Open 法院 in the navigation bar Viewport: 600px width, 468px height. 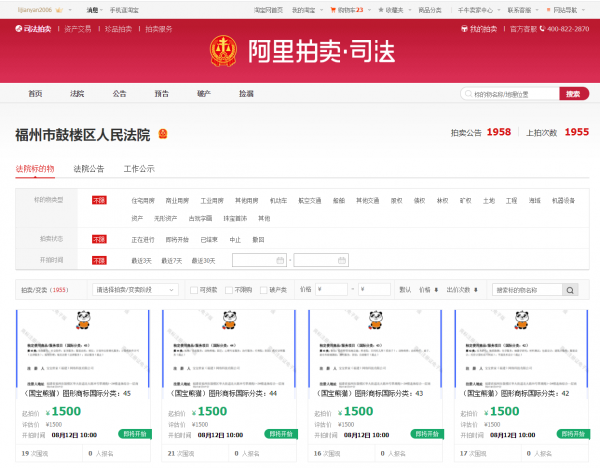pyautogui.click(x=77, y=93)
